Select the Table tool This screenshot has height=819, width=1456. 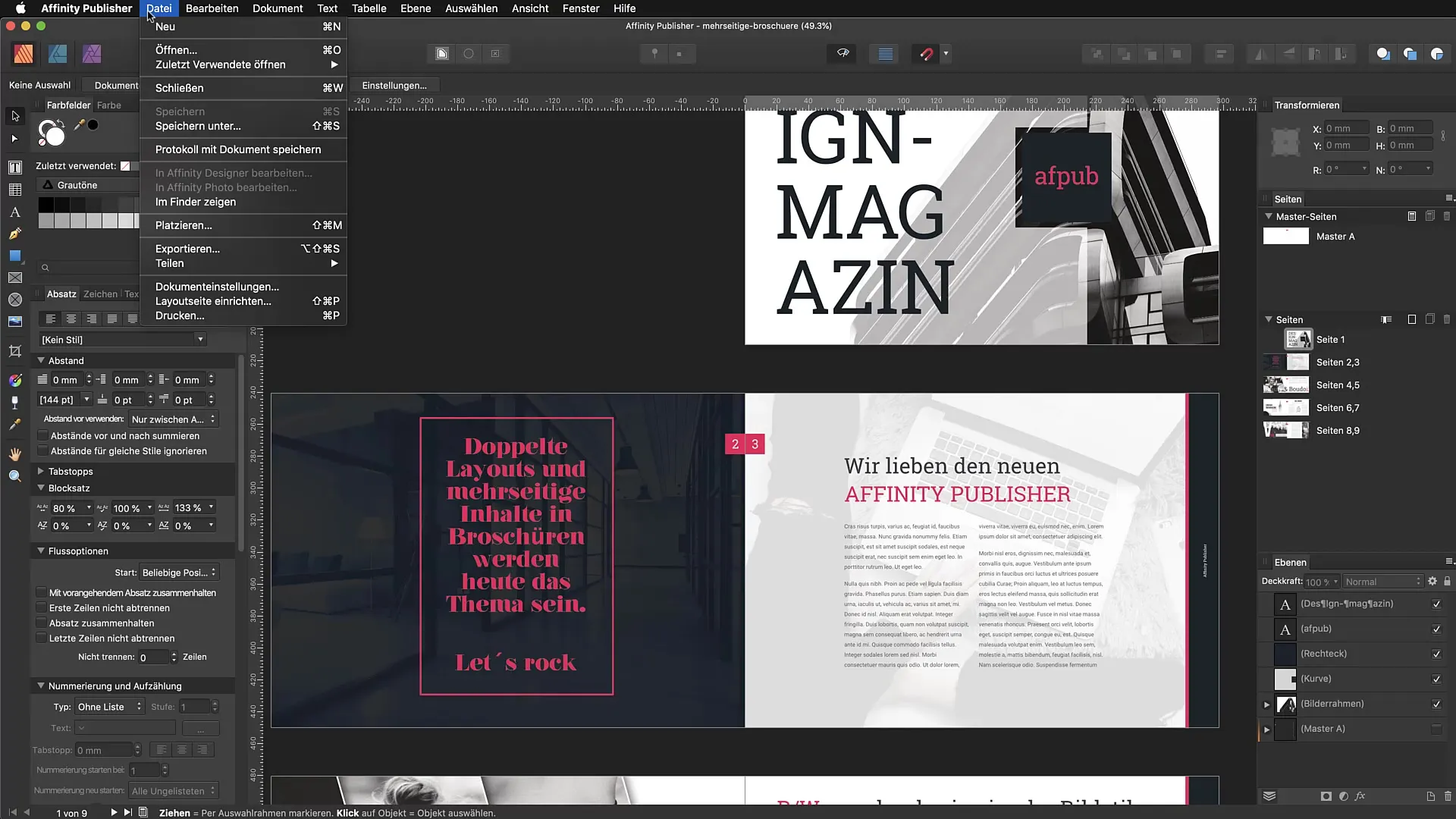(x=15, y=190)
